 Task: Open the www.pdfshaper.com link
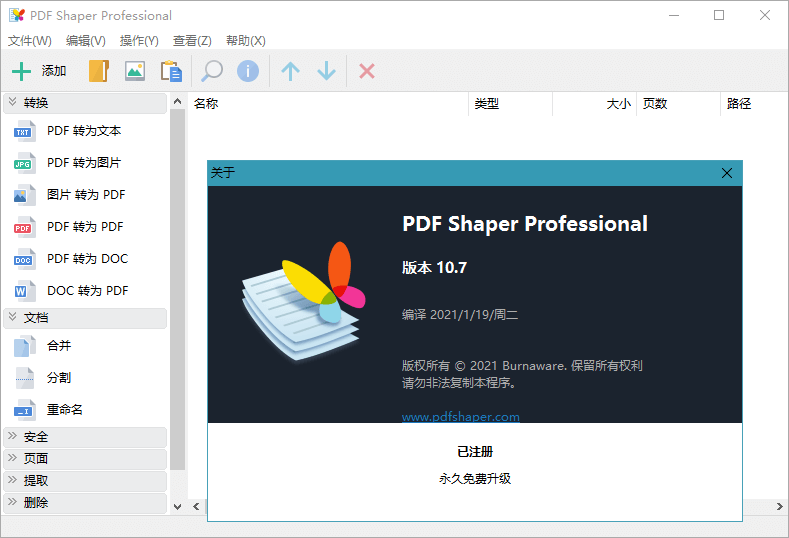tap(460, 417)
